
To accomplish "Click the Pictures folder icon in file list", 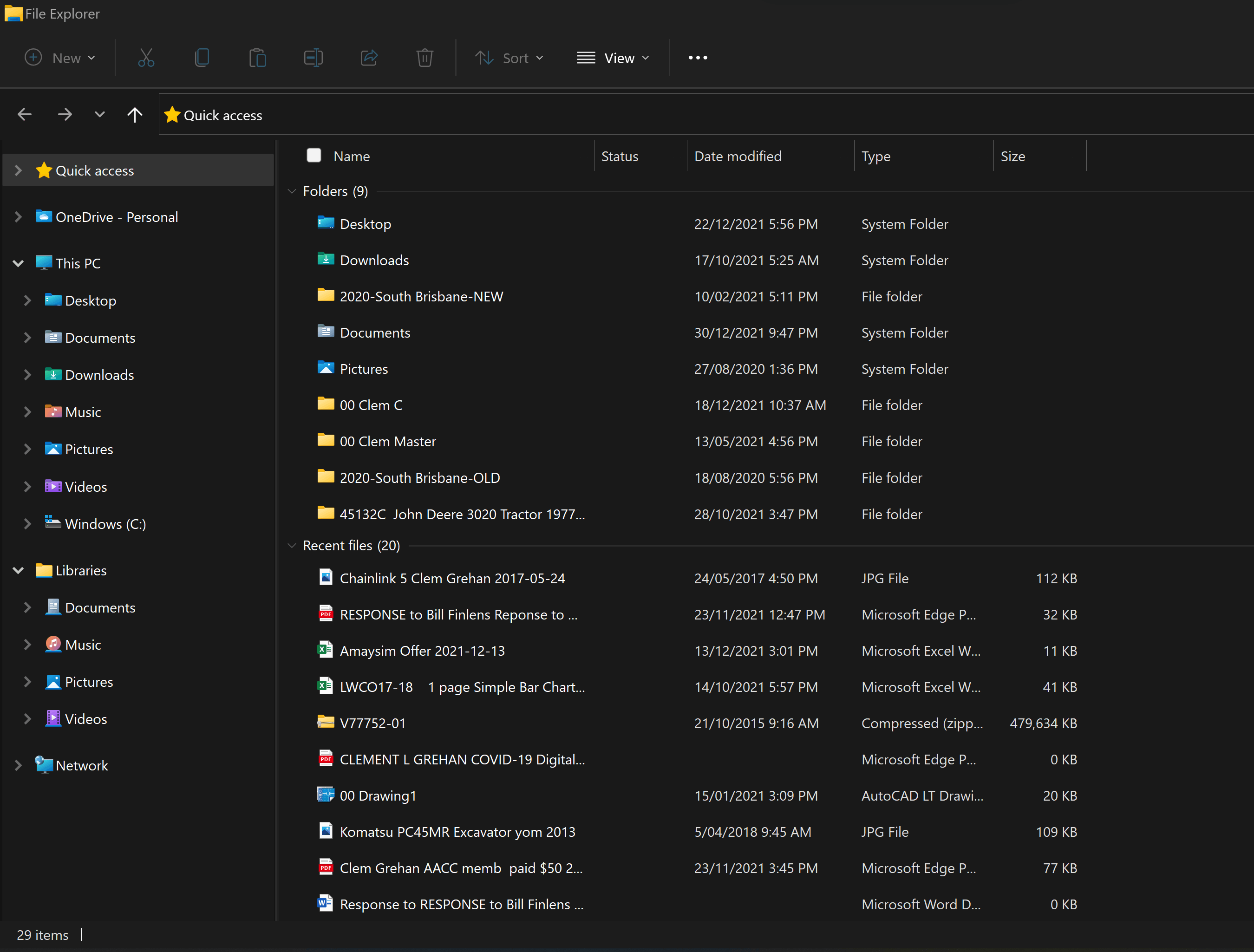I will pyautogui.click(x=326, y=368).
